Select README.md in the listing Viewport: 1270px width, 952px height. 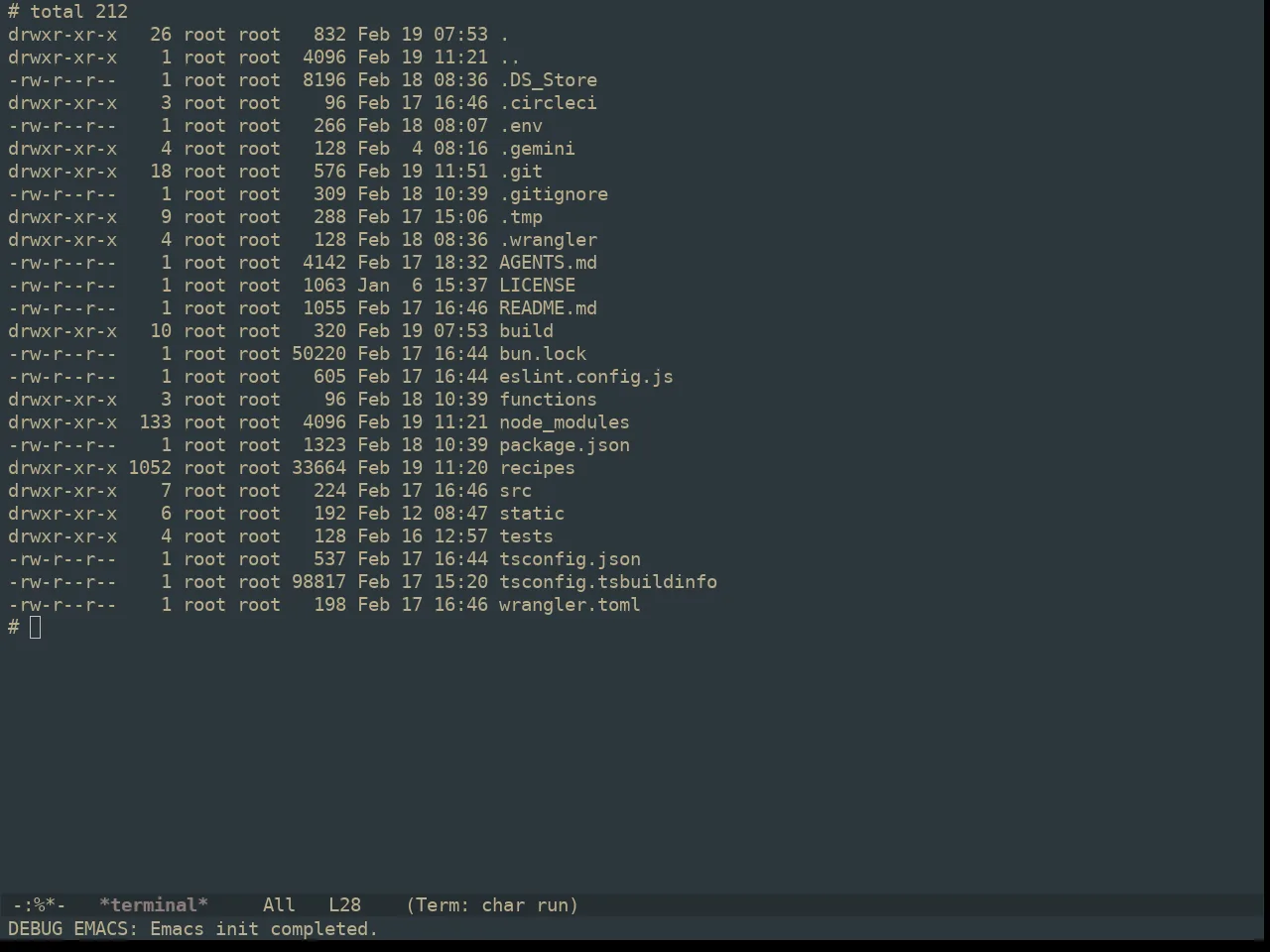tap(548, 308)
